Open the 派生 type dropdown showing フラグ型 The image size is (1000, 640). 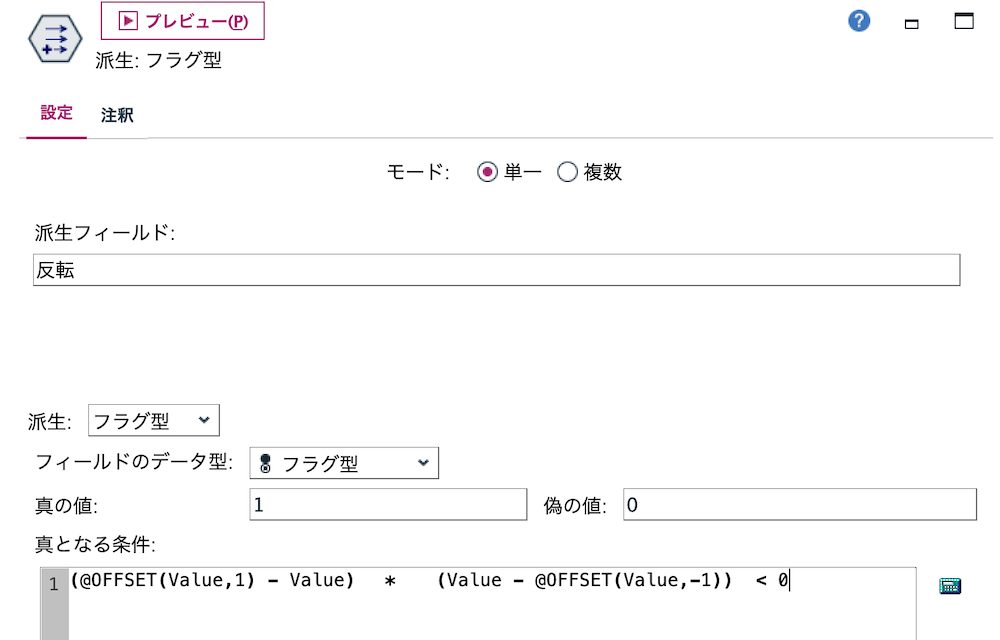[x=153, y=420]
